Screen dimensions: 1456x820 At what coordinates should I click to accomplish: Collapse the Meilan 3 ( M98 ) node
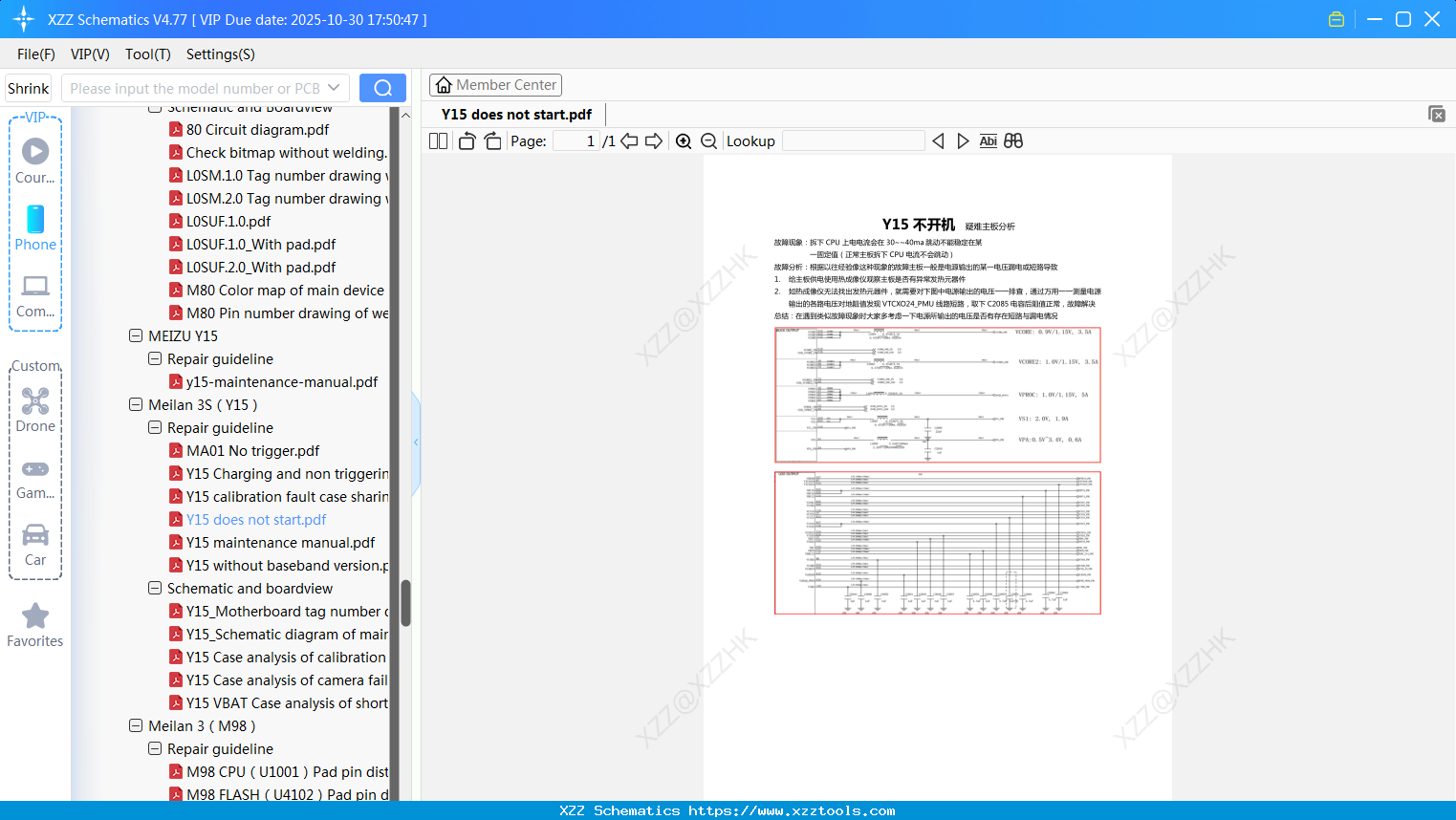click(136, 725)
